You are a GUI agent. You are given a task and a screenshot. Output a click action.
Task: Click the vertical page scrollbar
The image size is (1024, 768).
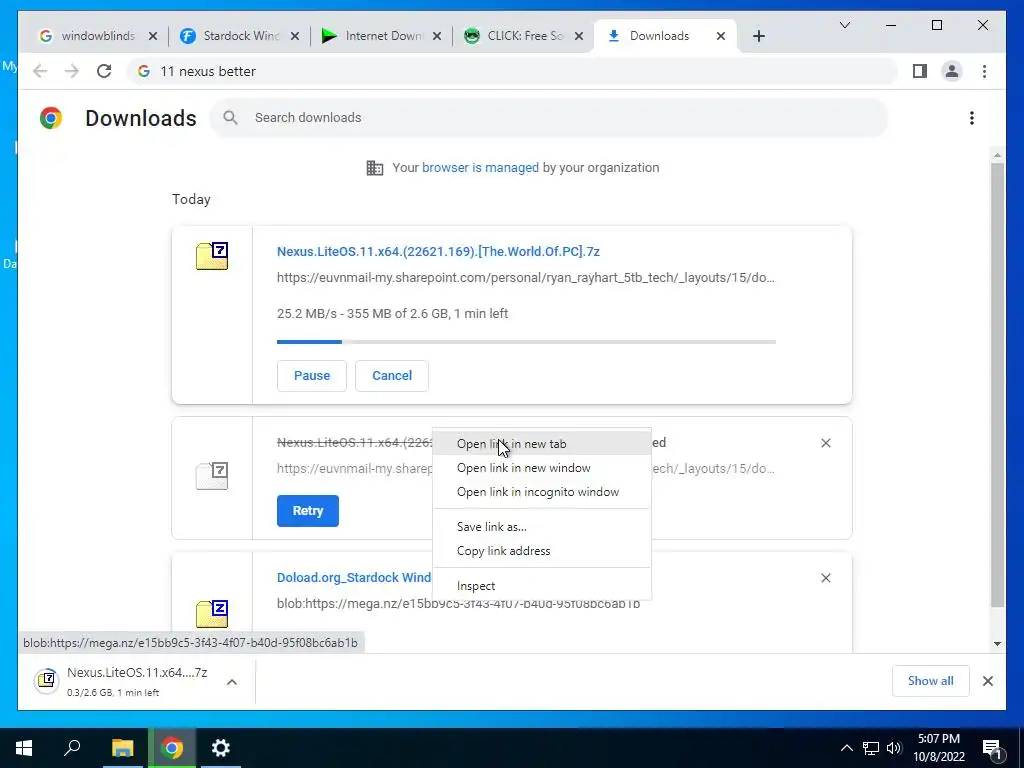tap(997, 385)
